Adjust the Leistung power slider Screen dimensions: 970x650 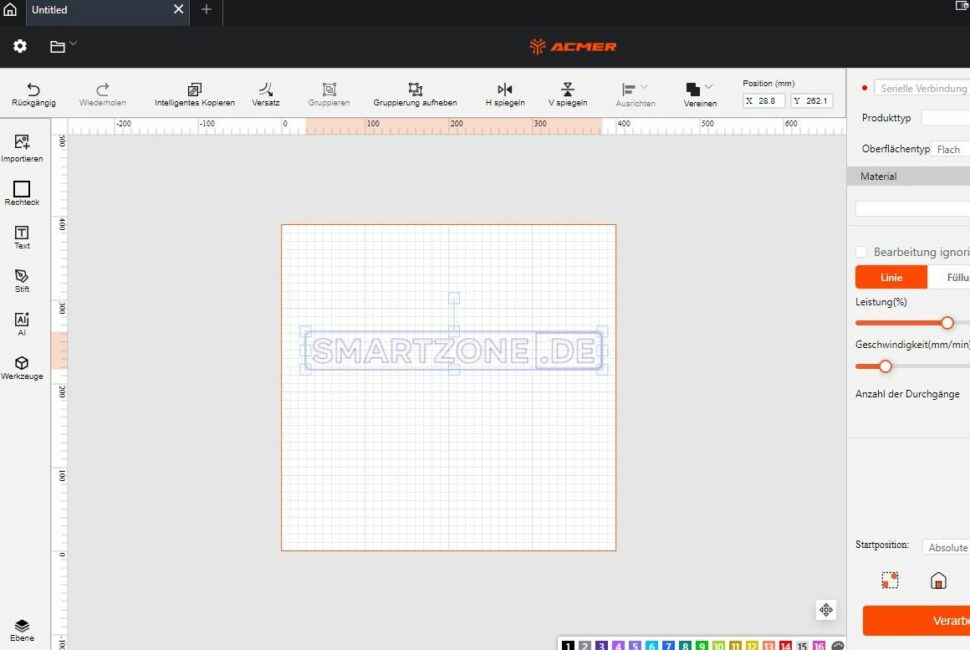coord(947,323)
